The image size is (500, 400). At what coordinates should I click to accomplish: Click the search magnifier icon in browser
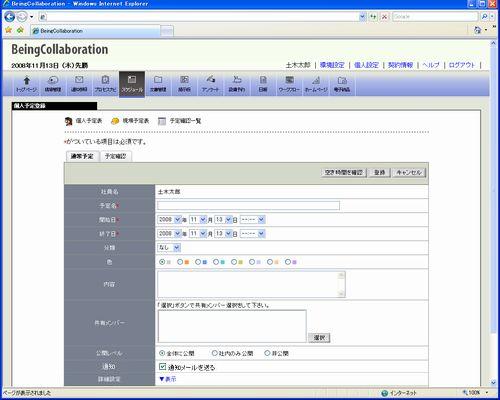tap(485, 16)
